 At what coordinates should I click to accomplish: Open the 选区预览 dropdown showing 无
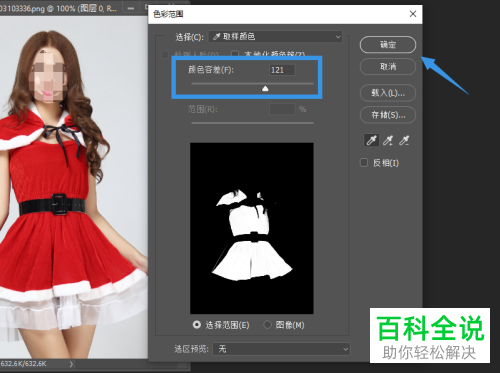point(281,349)
